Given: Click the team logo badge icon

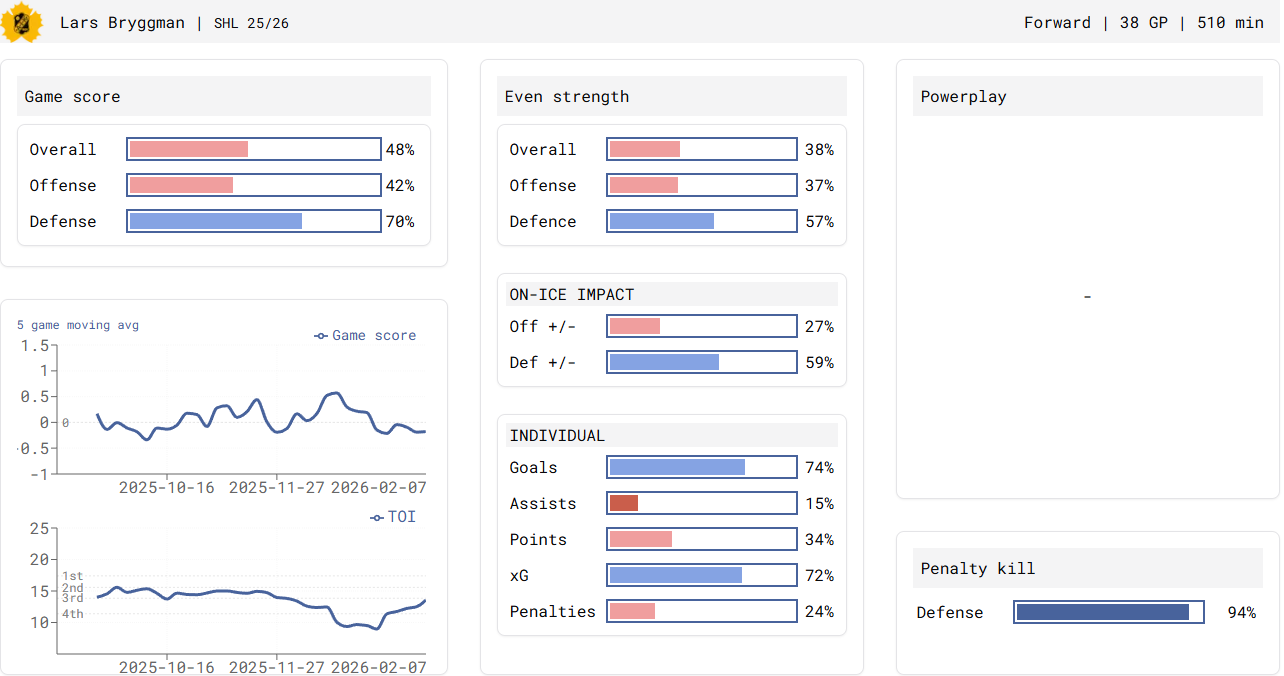Looking at the screenshot, I should (x=21, y=22).
